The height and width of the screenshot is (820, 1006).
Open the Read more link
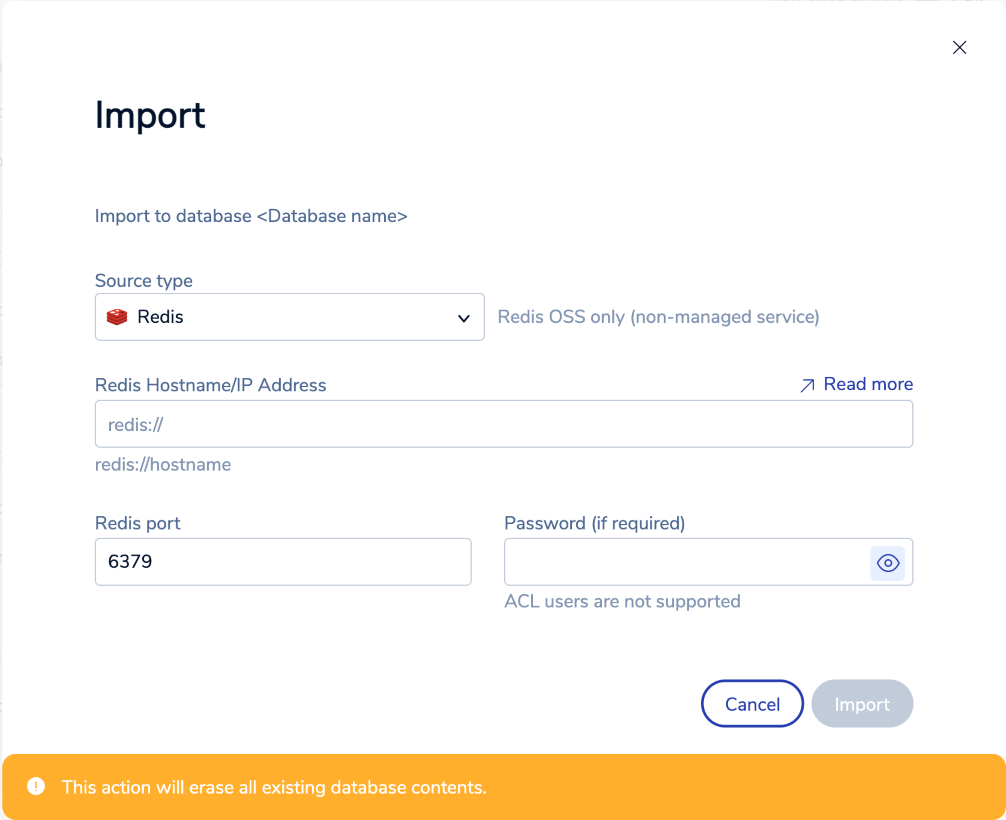coord(867,384)
